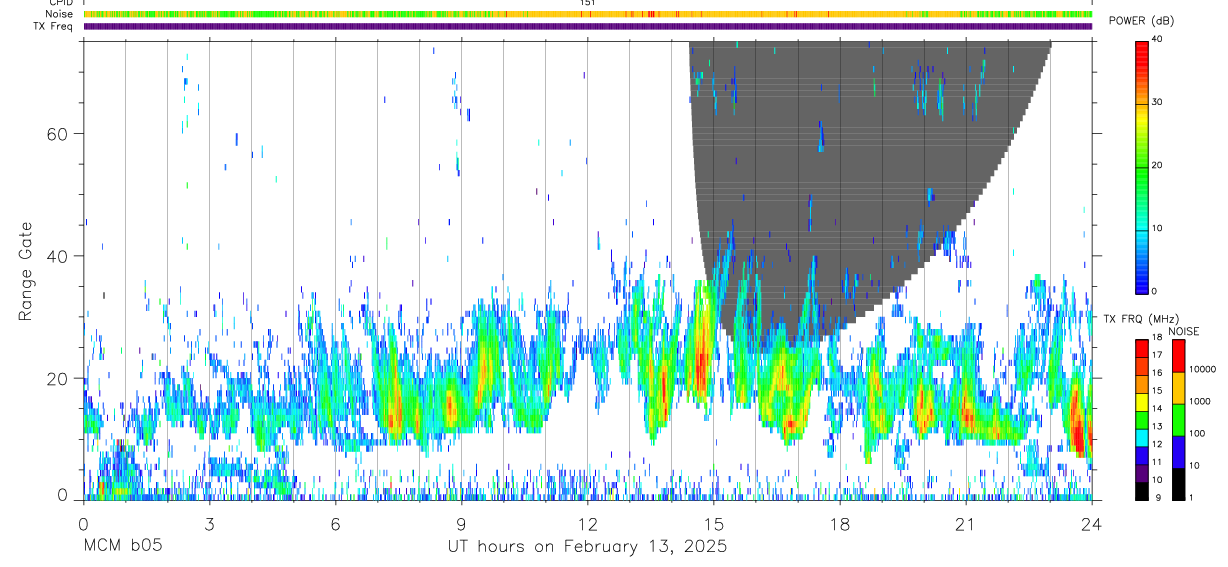This screenshot has width=1228, height=567.
Task: Click the x-axis tick label 21
Action: tap(966, 524)
